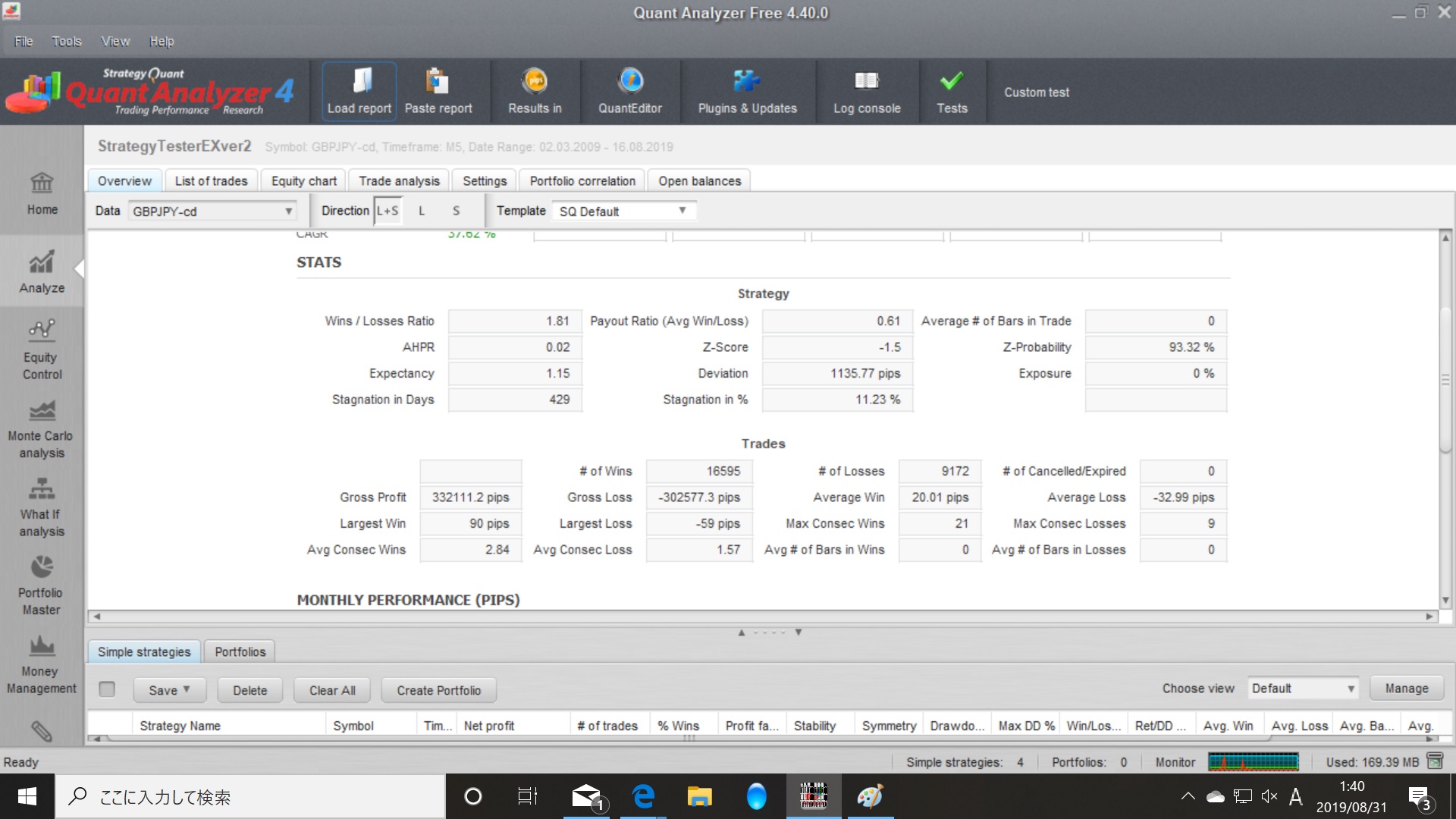Open the Paste report tool
Screen dimensions: 1456x819
[x=438, y=91]
